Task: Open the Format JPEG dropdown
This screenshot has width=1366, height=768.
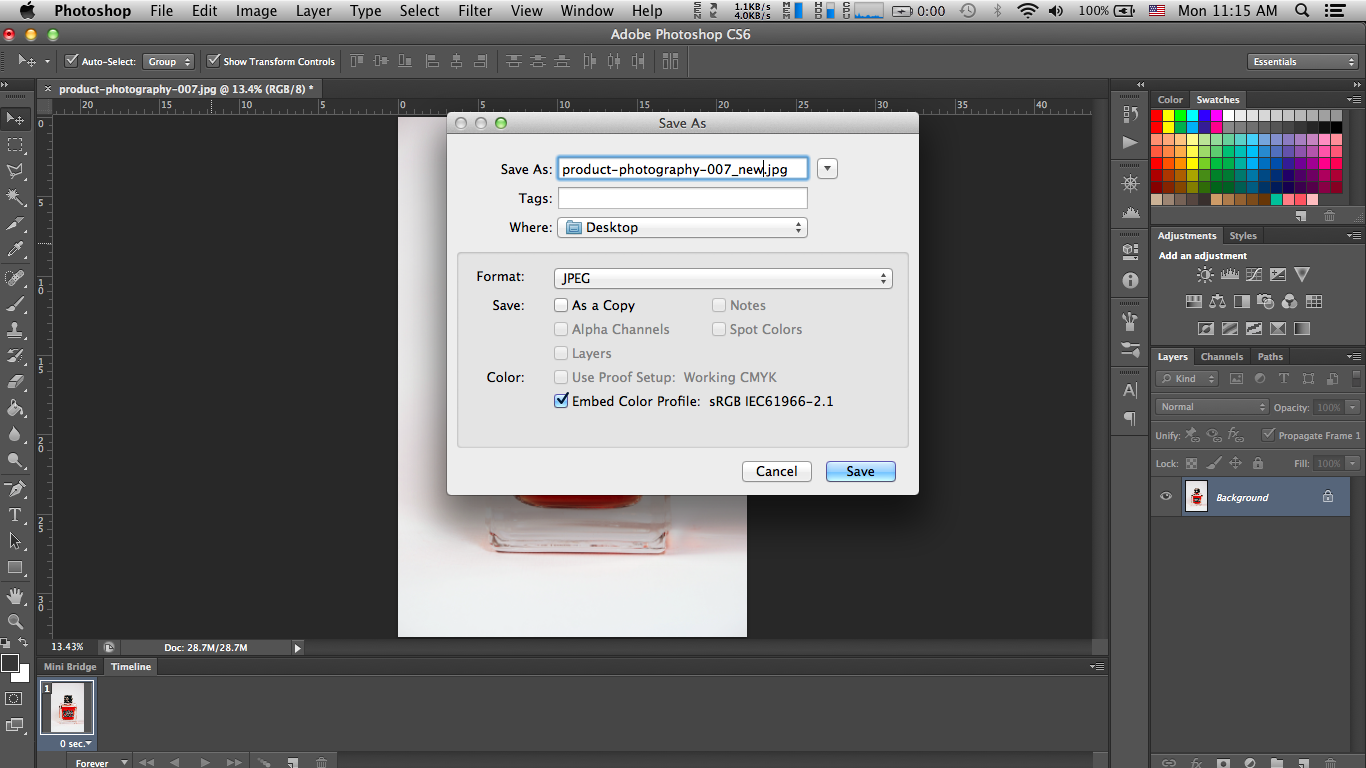Action: point(723,279)
